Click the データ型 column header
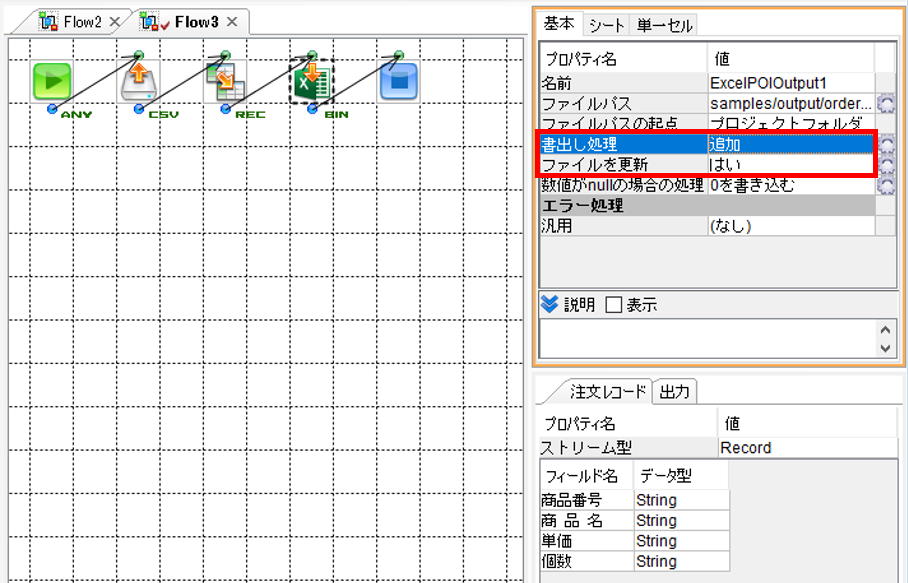The width and height of the screenshot is (908, 583). pos(680,476)
